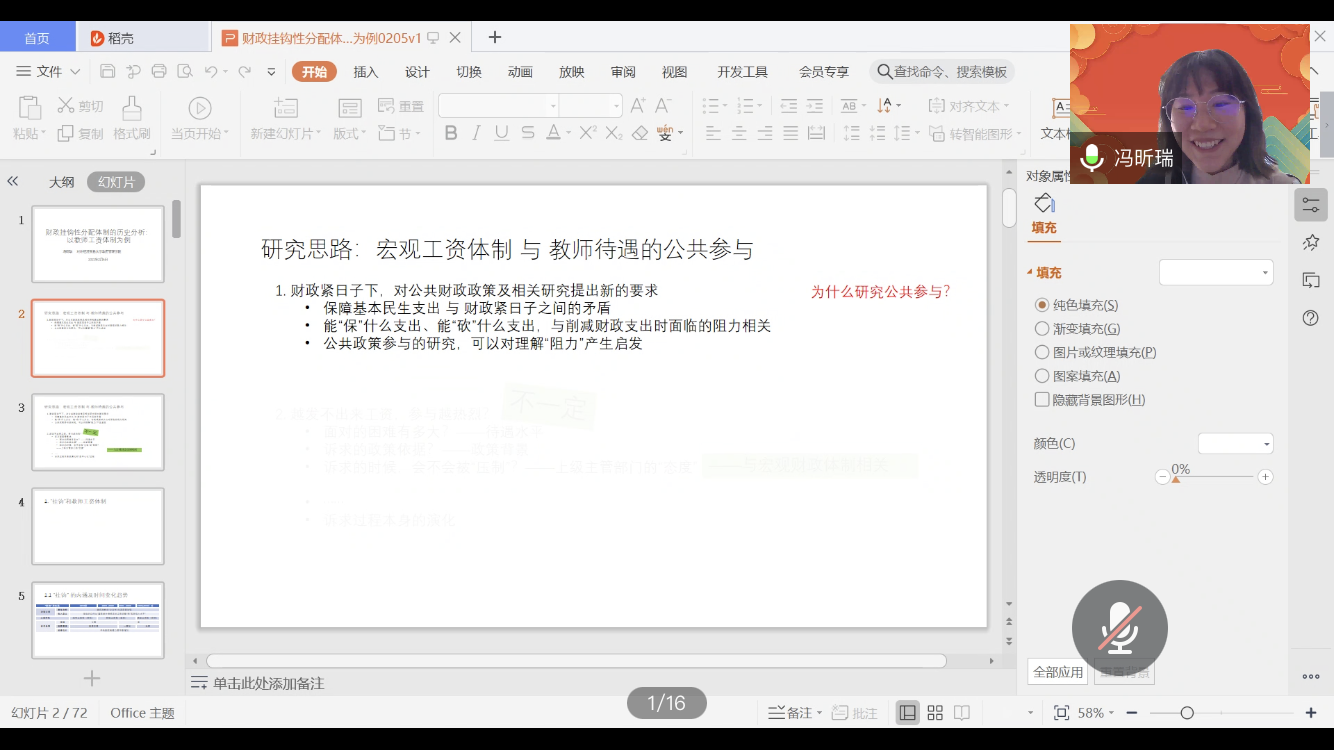Open the font name dropdown

[552, 106]
